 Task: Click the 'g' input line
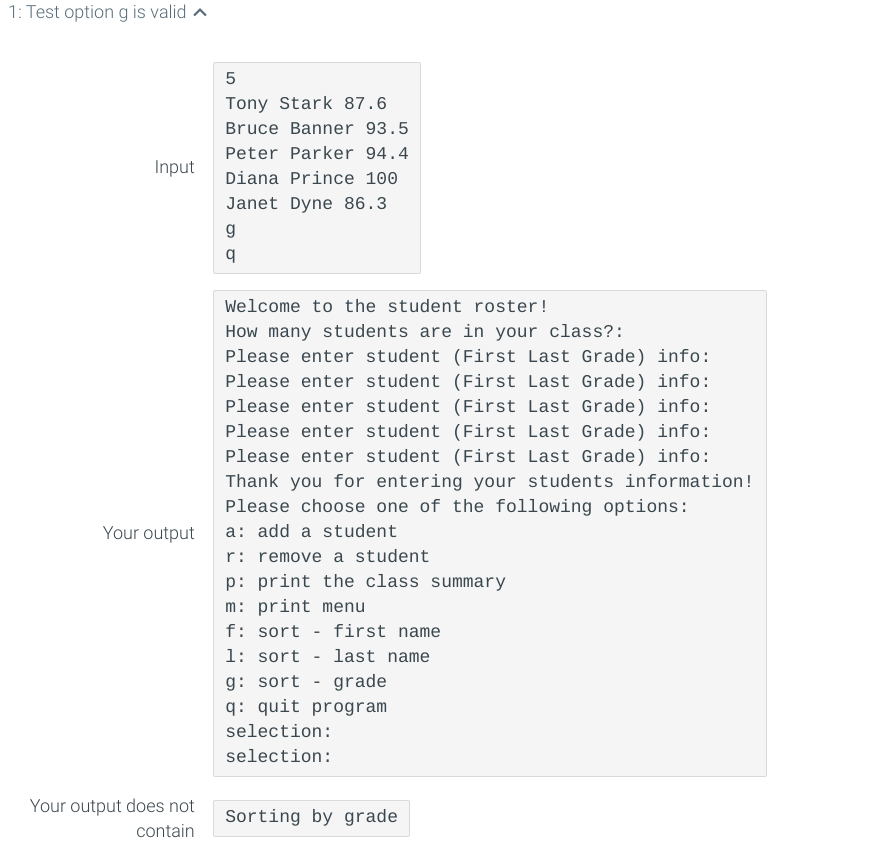(230, 228)
